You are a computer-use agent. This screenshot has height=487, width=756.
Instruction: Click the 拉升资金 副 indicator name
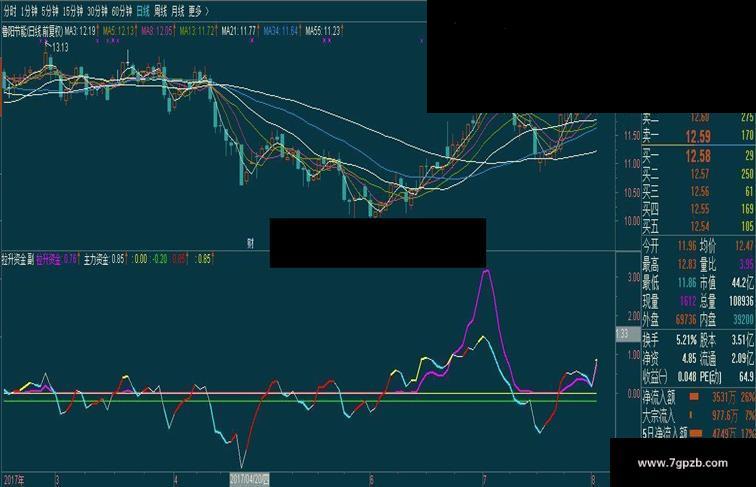[17, 259]
